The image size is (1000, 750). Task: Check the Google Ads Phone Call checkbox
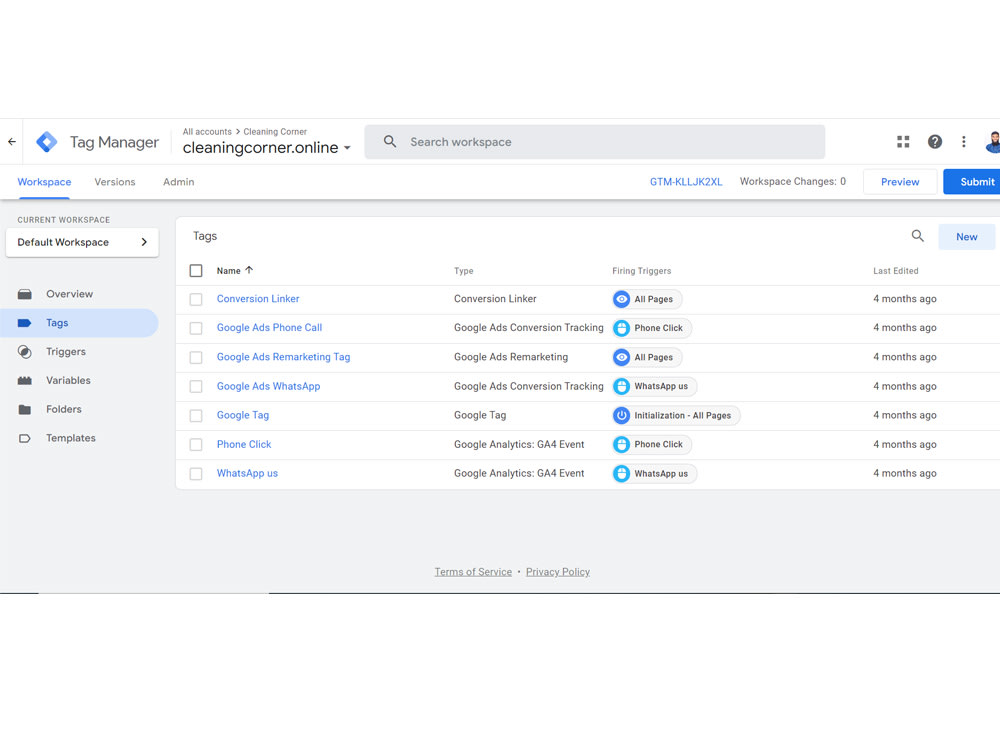[x=196, y=328]
